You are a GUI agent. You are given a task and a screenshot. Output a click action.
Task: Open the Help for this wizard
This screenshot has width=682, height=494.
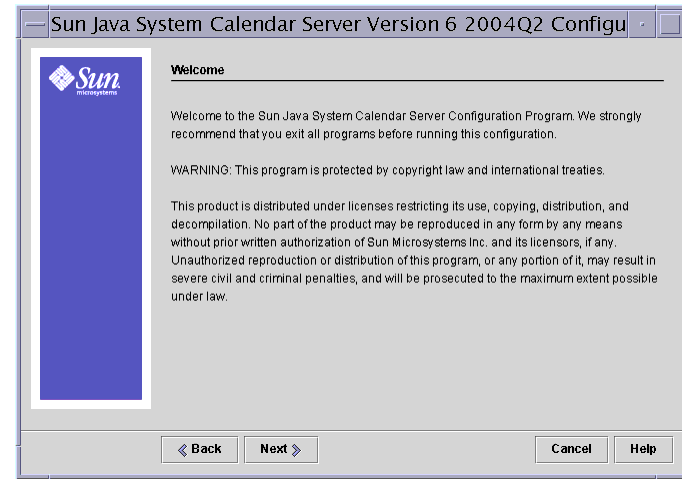tap(643, 449)
